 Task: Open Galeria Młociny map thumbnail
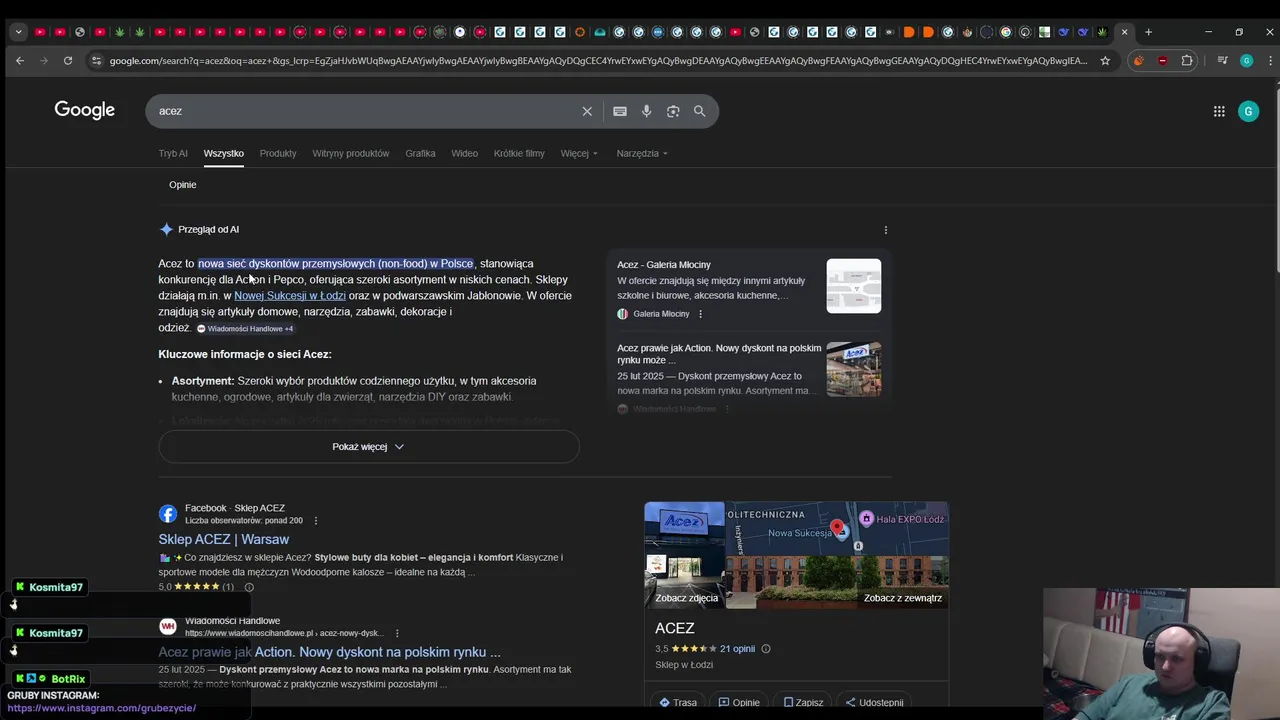point(854,286)
